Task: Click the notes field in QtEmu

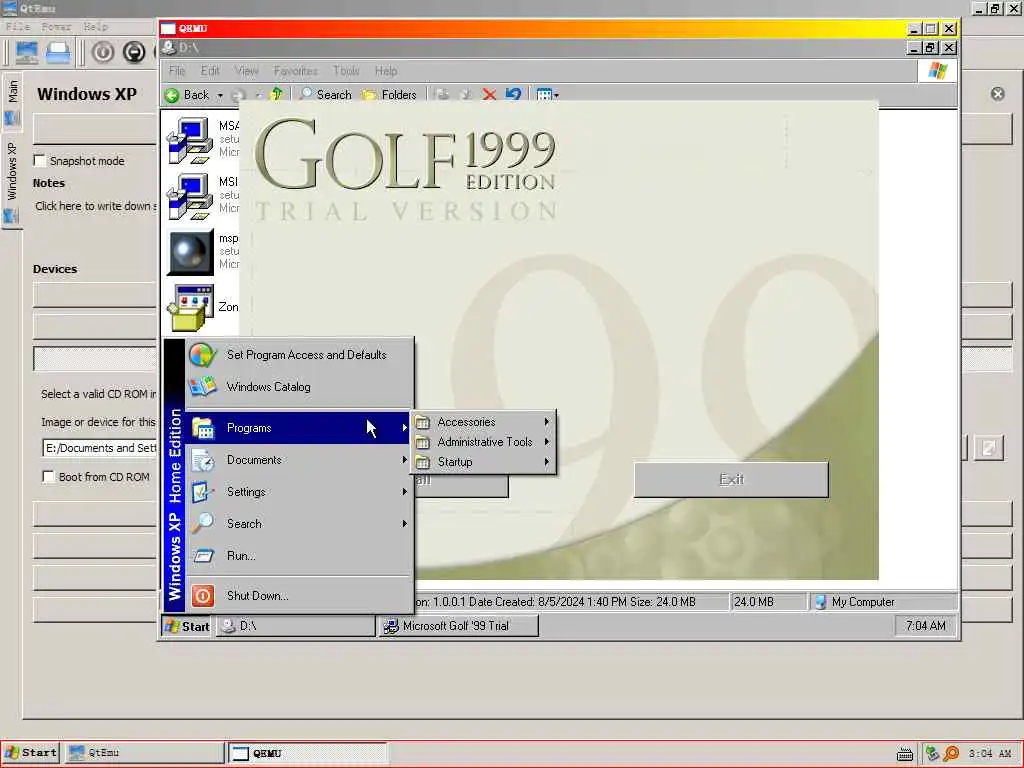Action: [x=95, y=206]
